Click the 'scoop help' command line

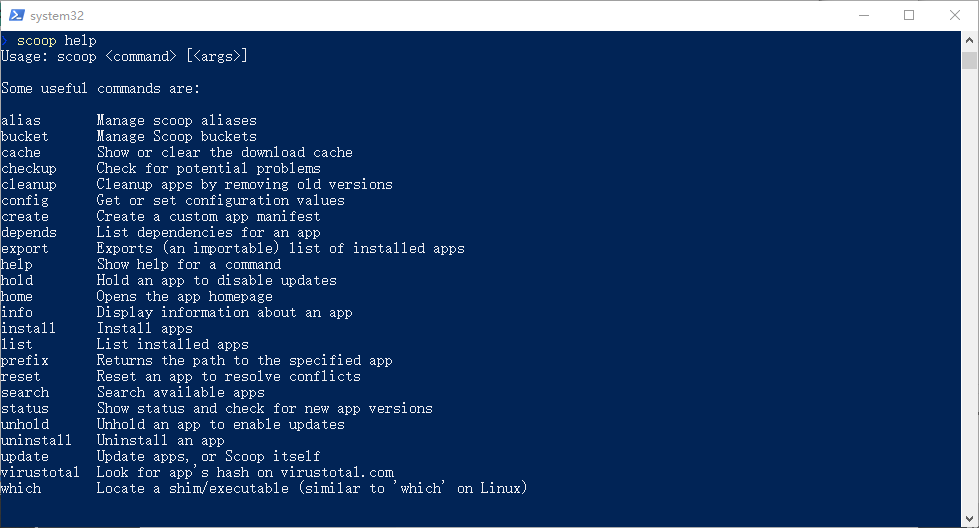pyautogui.click(x=56, y=41)
